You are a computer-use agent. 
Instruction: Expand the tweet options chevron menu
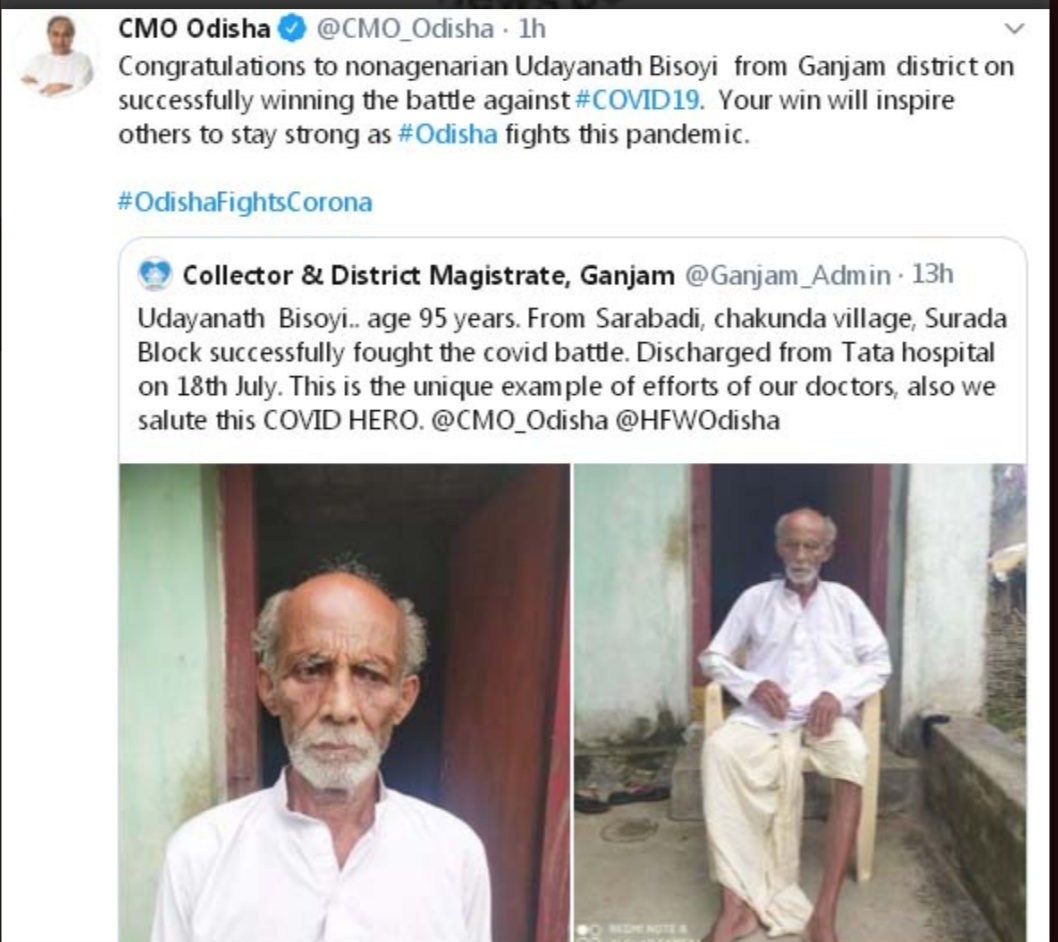click(1014, 29)
